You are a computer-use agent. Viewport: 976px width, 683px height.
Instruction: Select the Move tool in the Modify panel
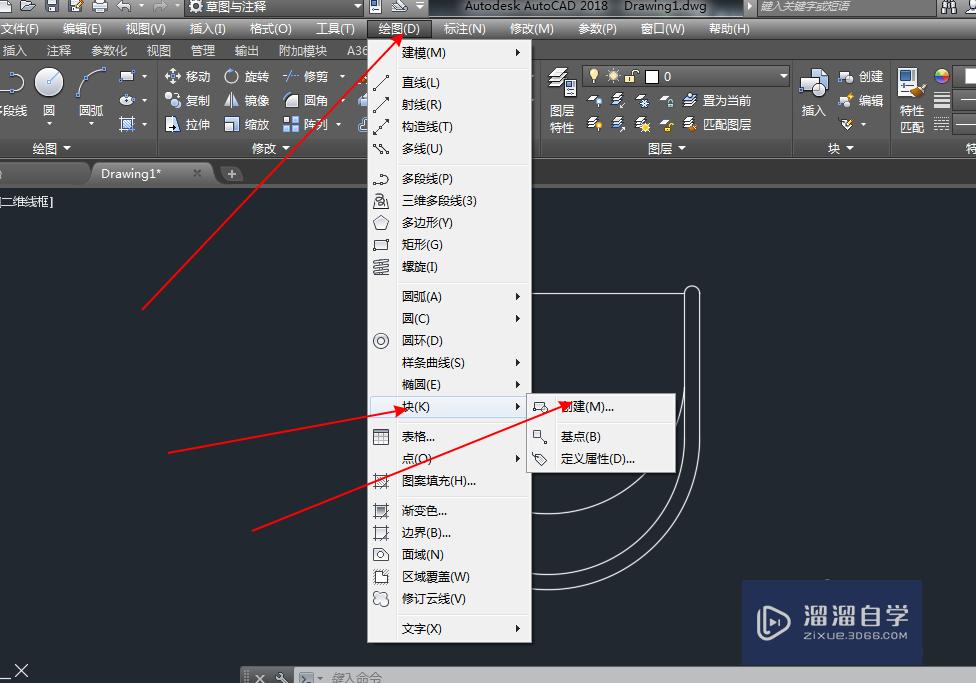click(x=187, y=77)
